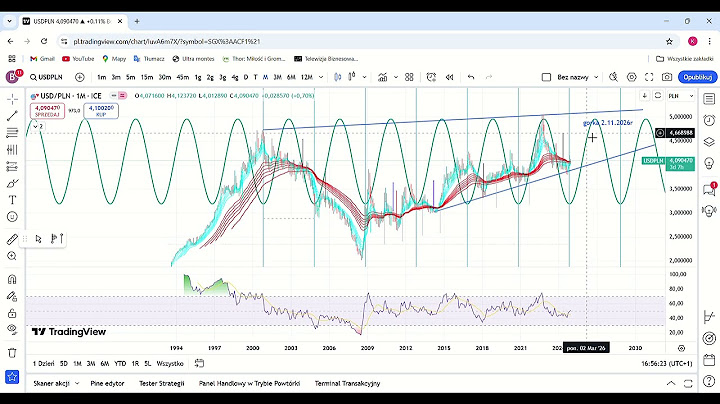Open time axis settings gear
Image resolution: width=720 pixels, height=404 pixels.
click(x=681, y=348)
